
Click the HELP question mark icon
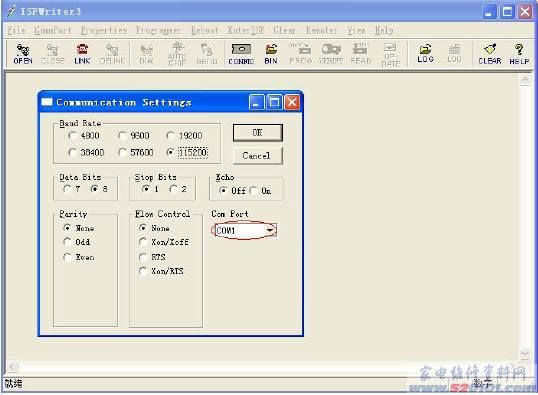519,54
